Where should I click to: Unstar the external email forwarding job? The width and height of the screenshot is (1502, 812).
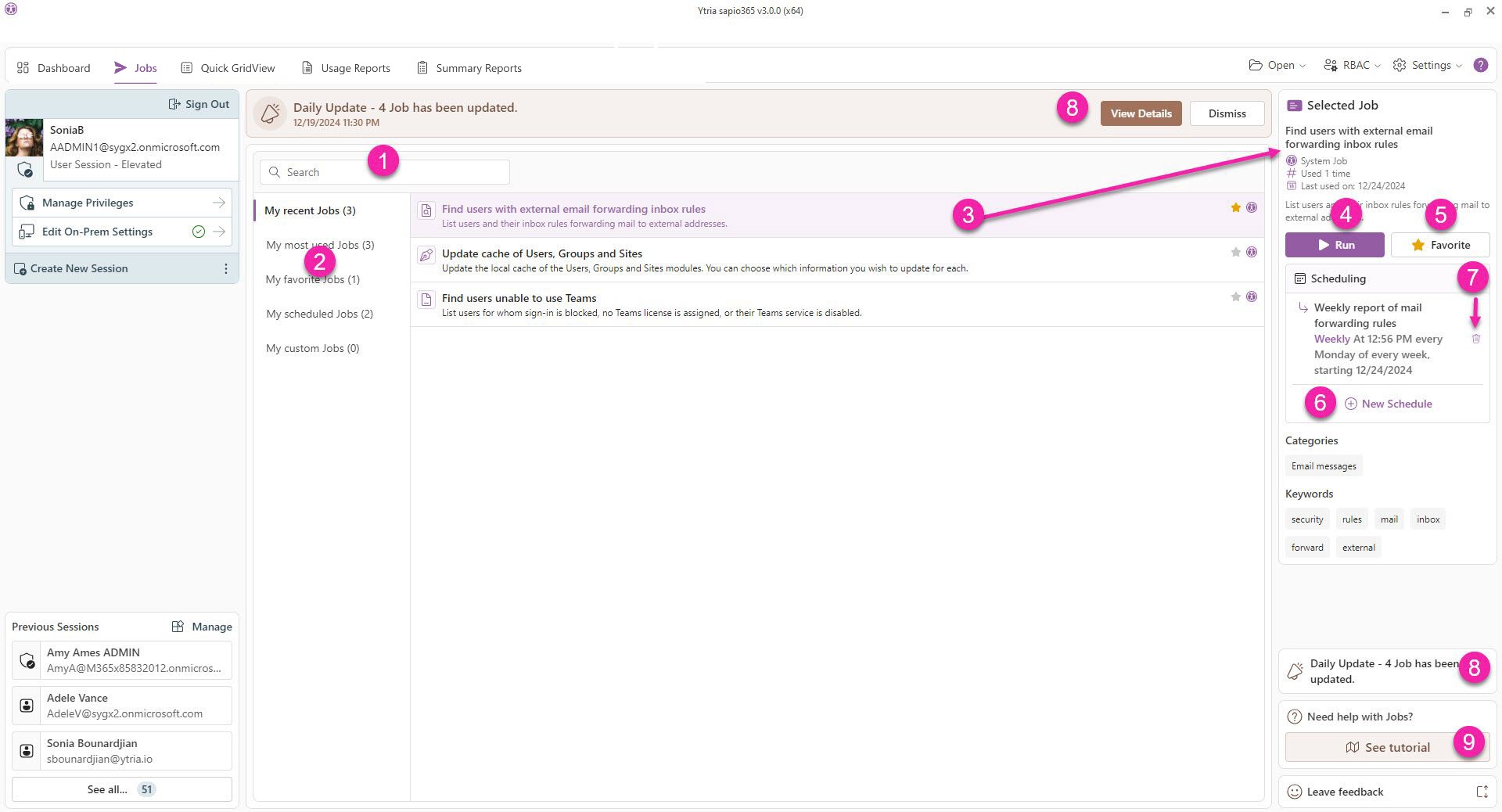[1235, 207]
